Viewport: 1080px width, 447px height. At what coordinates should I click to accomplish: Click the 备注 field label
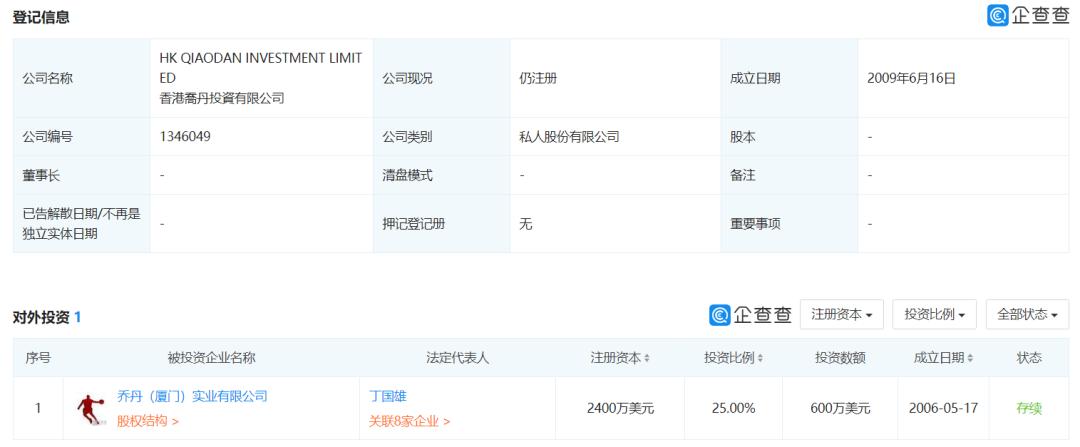[x=742, y=176]
